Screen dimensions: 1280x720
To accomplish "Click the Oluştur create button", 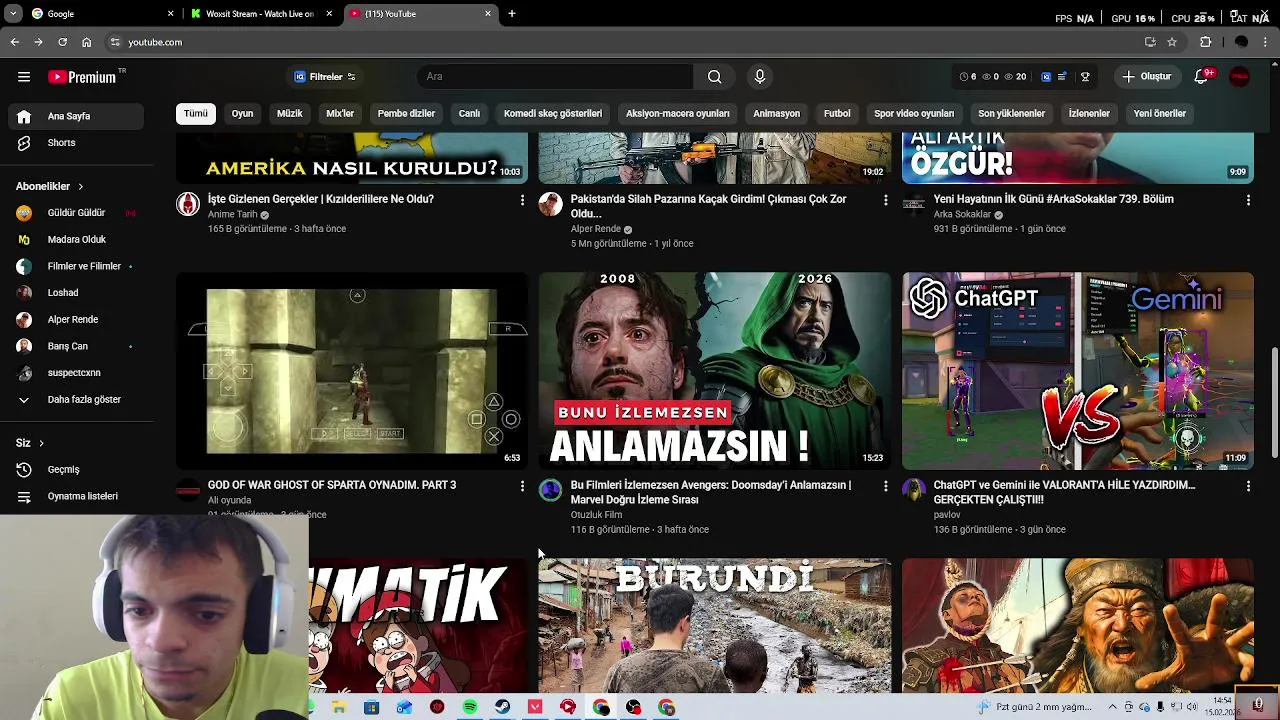I will click(1146, 77).
